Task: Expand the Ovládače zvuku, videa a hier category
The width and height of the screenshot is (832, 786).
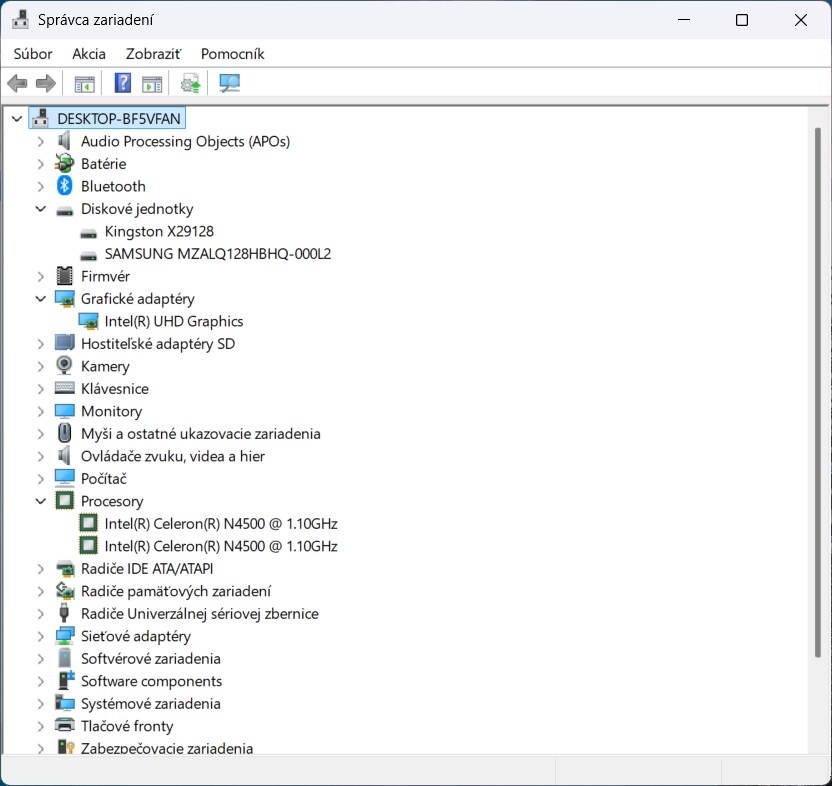Action: pos(41,456)
